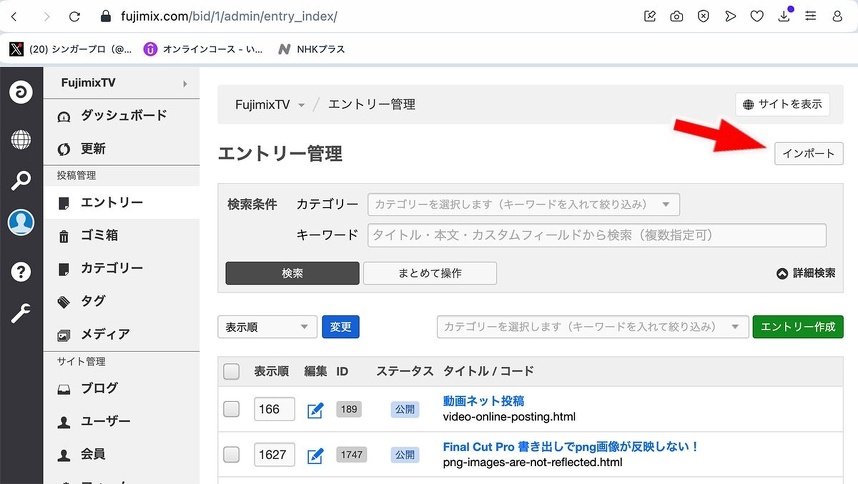Screen dimensions: 858x484
Task: Click the globe icon in left rail
Action: 21,139
